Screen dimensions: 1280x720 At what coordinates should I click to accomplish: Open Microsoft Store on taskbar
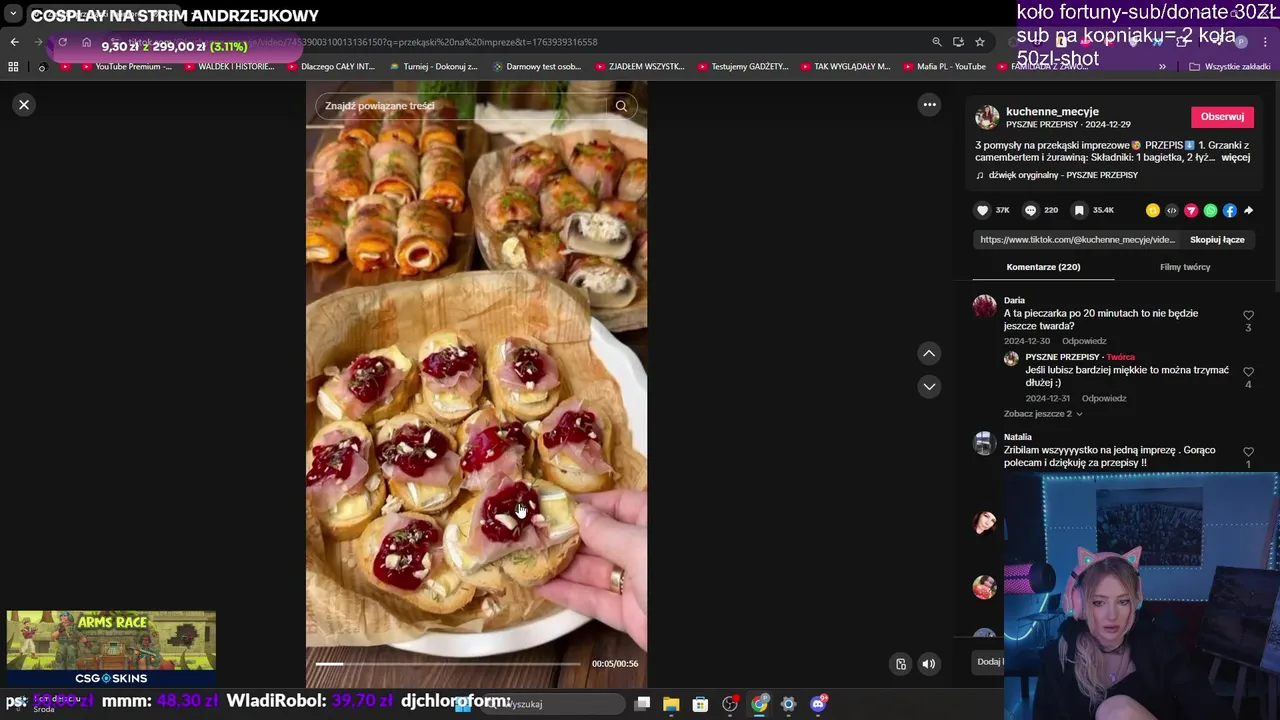700,704
